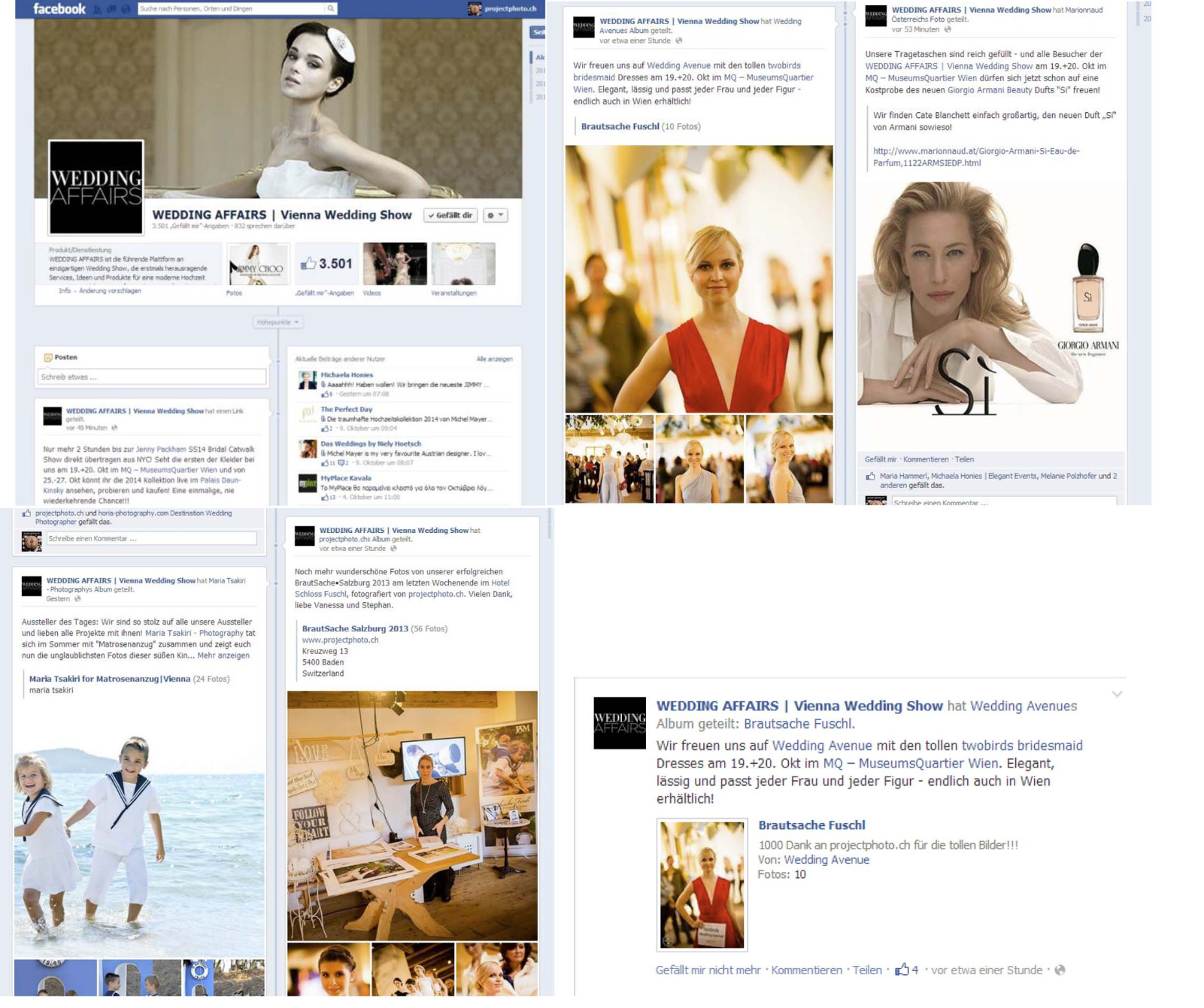The height and width of the screenshot is (1008, 1204).
Task: Click projectphoto.ch profile avatar in header
Action: tap(475, 9)
